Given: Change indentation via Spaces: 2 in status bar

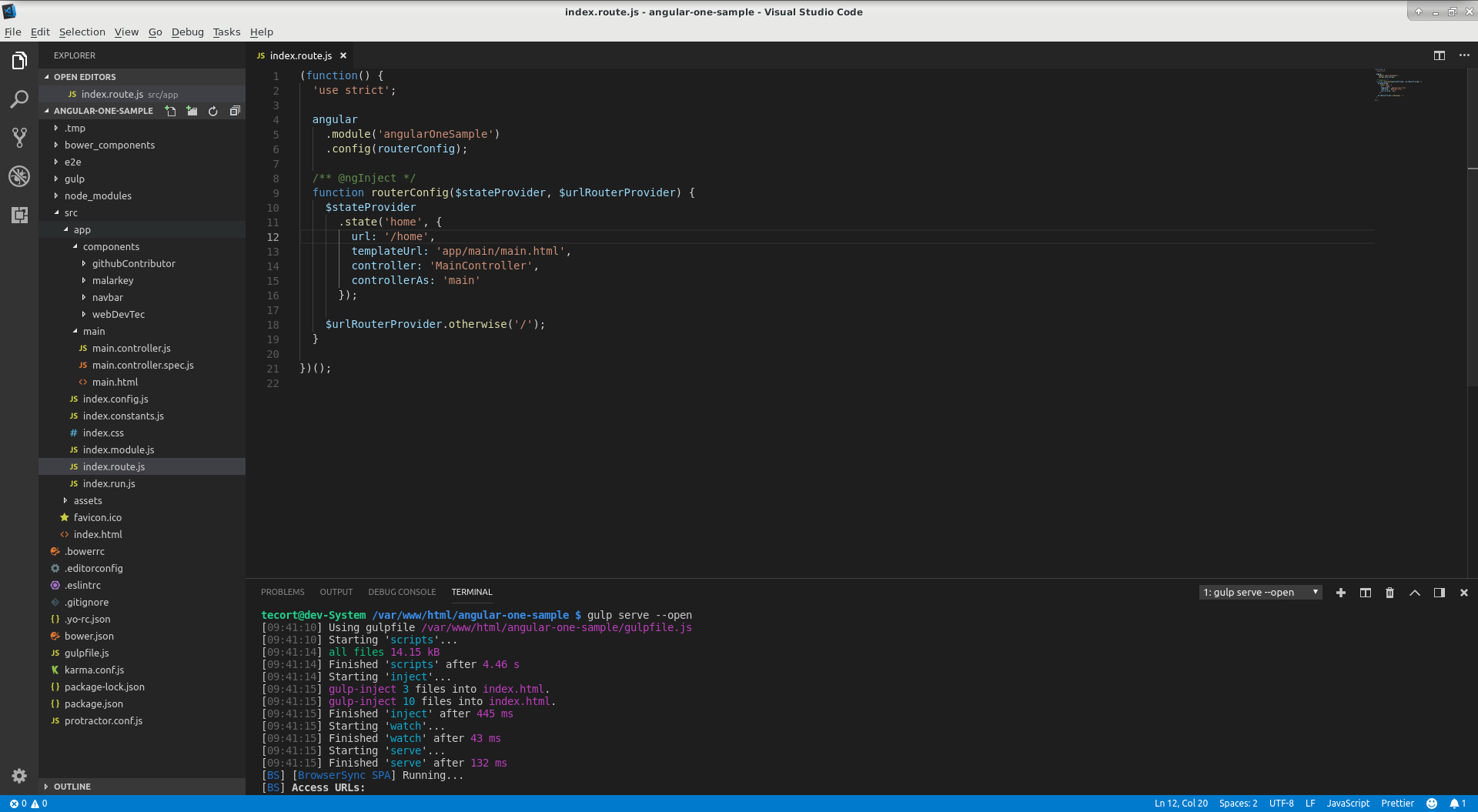Looking at the screenshot, I should (1239, 804).
